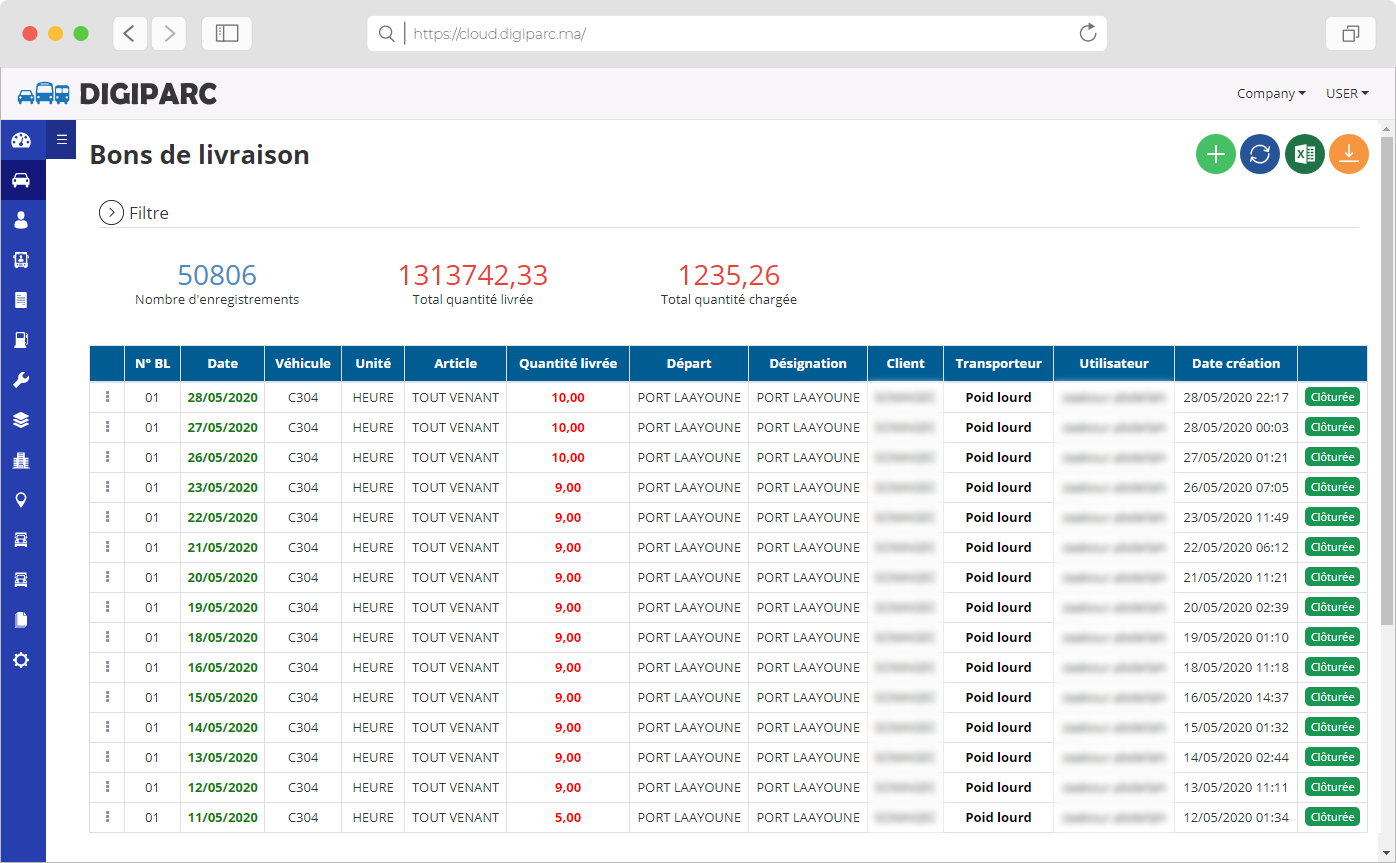Click the layers stack sidebar icon
The image size is (1396, 863).
pyautogui.click(x=21, y=420)
